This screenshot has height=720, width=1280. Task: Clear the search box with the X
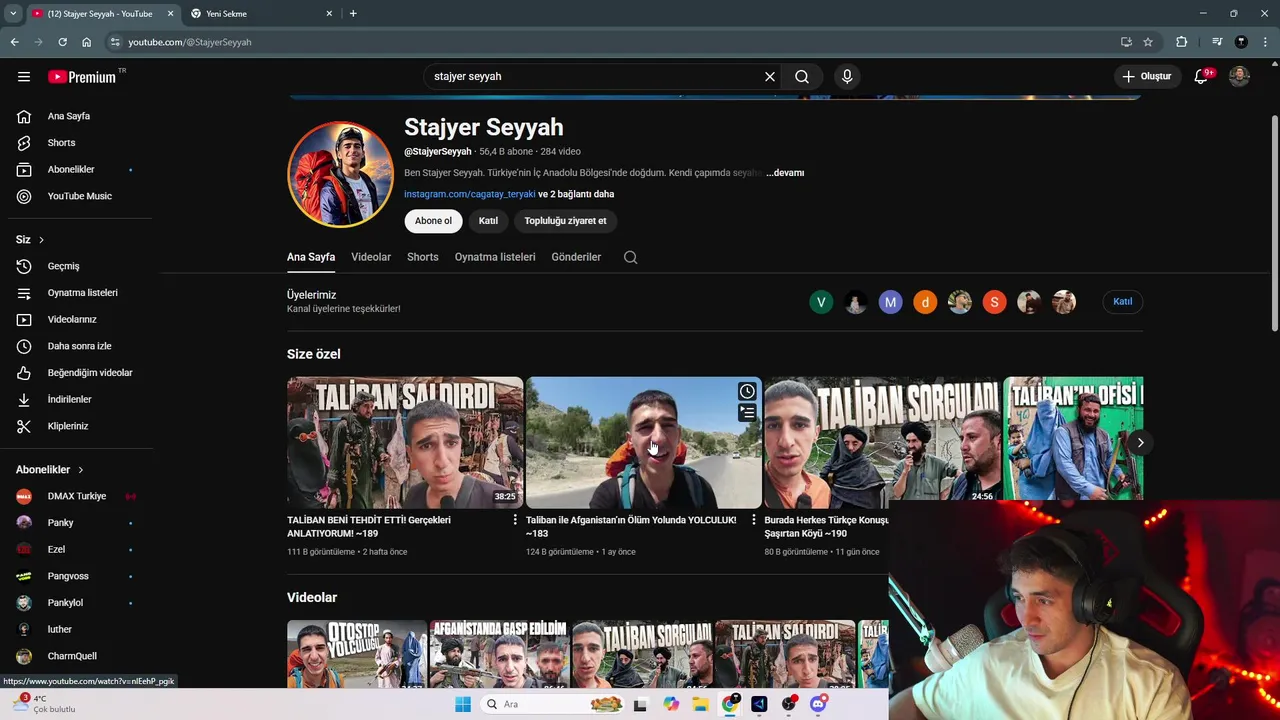click(770, 76)
